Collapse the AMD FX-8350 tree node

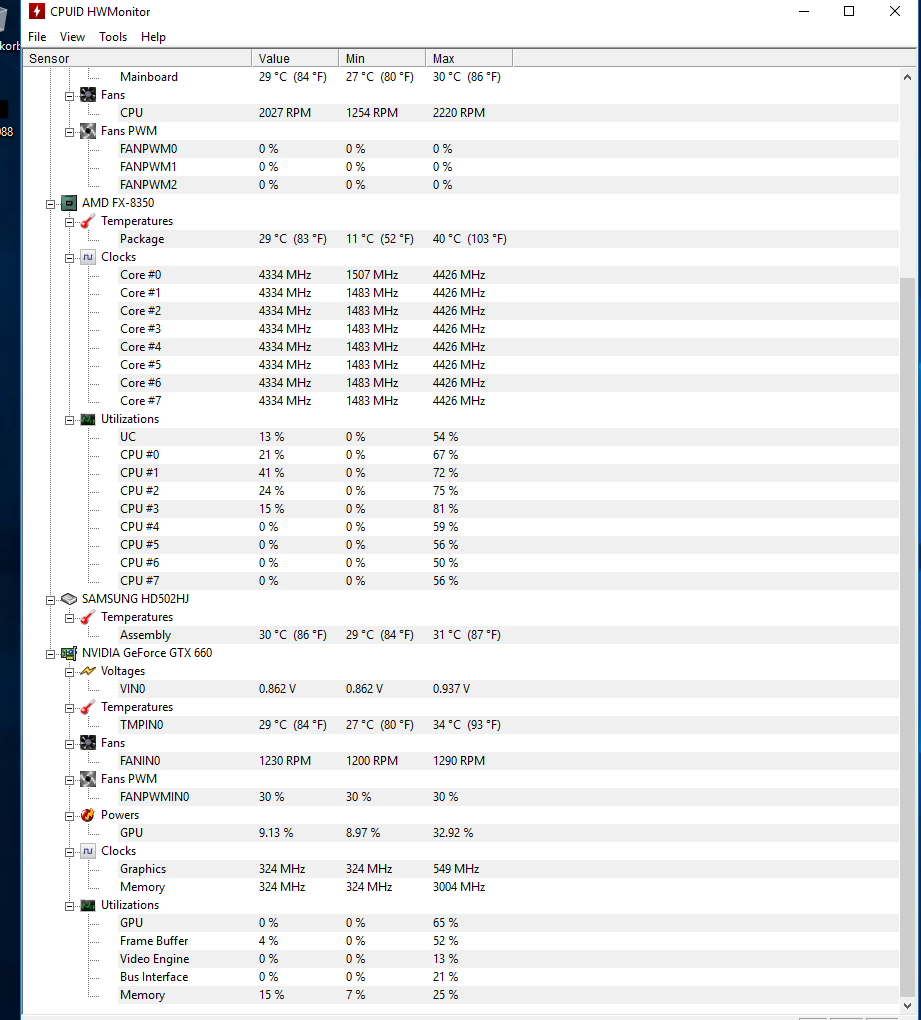point(51,204)
